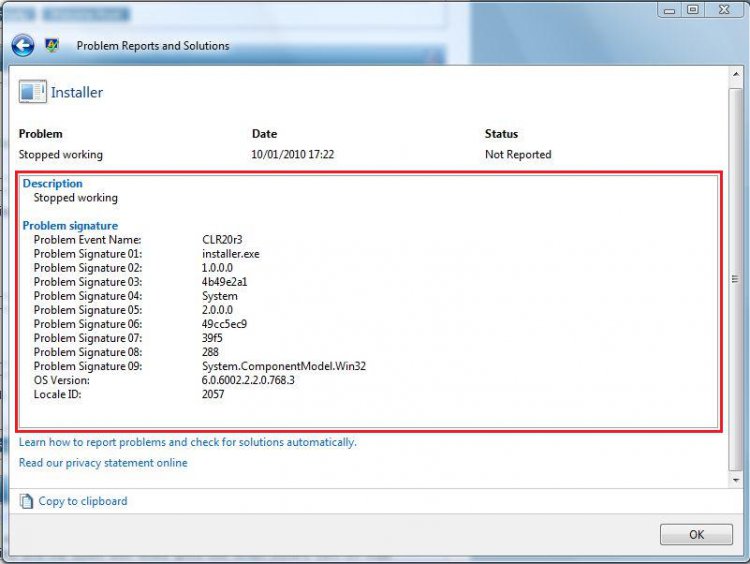750x564 pixels.
Task: Click the System.ComponentModel.Win32 signature value
Action: (x=283, y=366)
